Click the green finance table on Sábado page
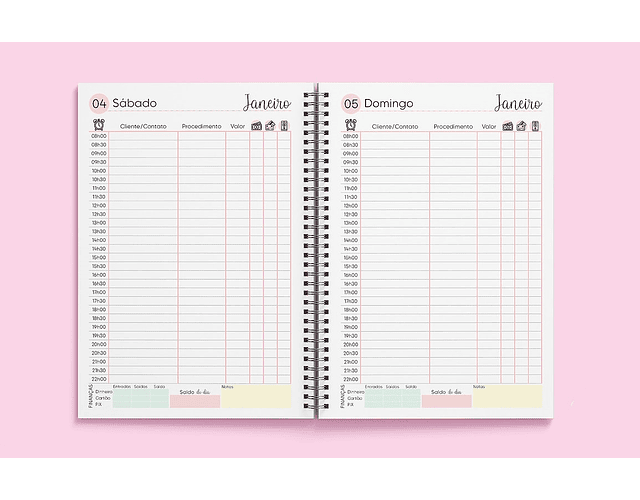The image size is (640, 500). (x=141, y=398)
